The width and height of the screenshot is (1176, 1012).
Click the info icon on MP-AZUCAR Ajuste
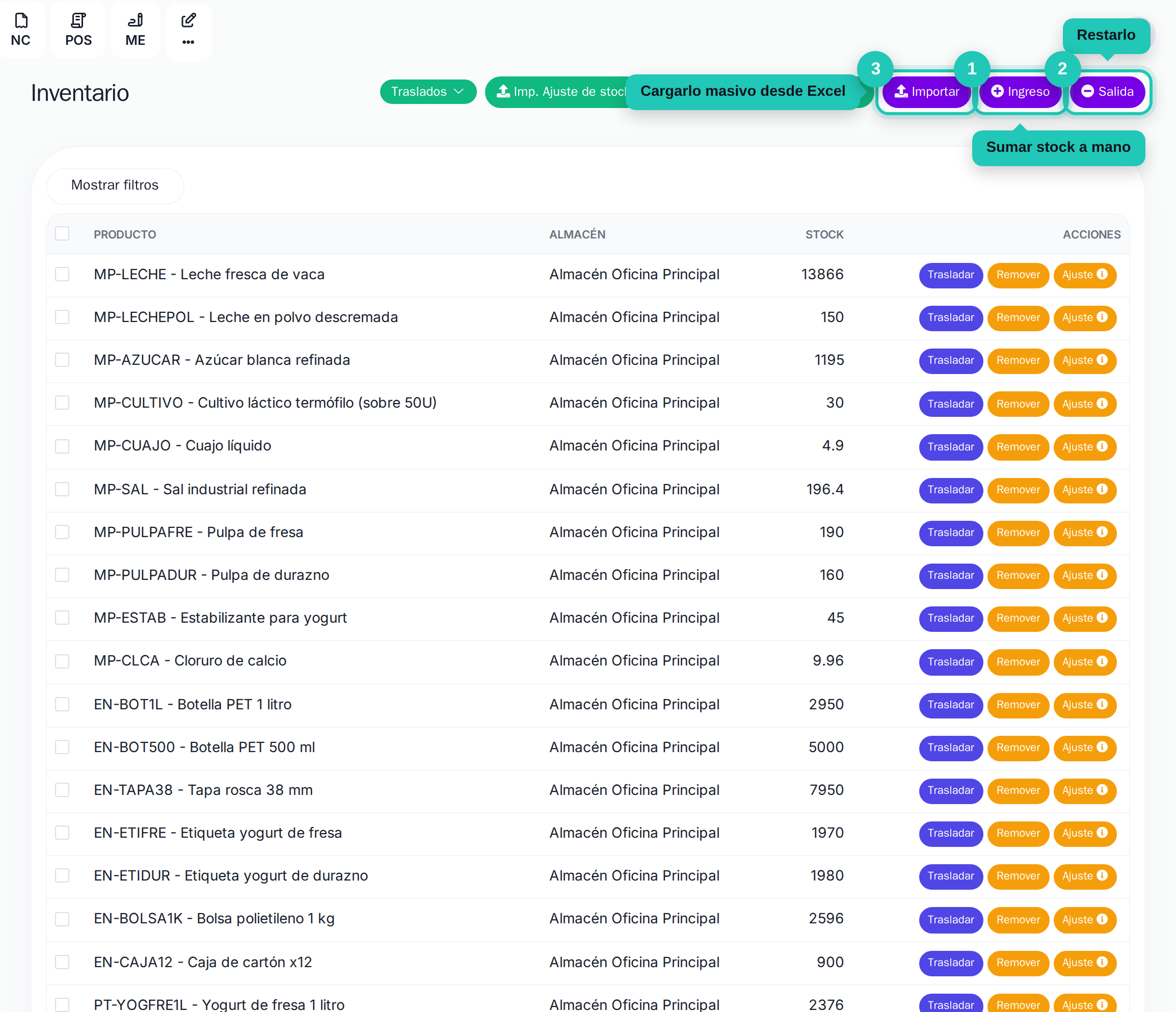(1102, 360)
